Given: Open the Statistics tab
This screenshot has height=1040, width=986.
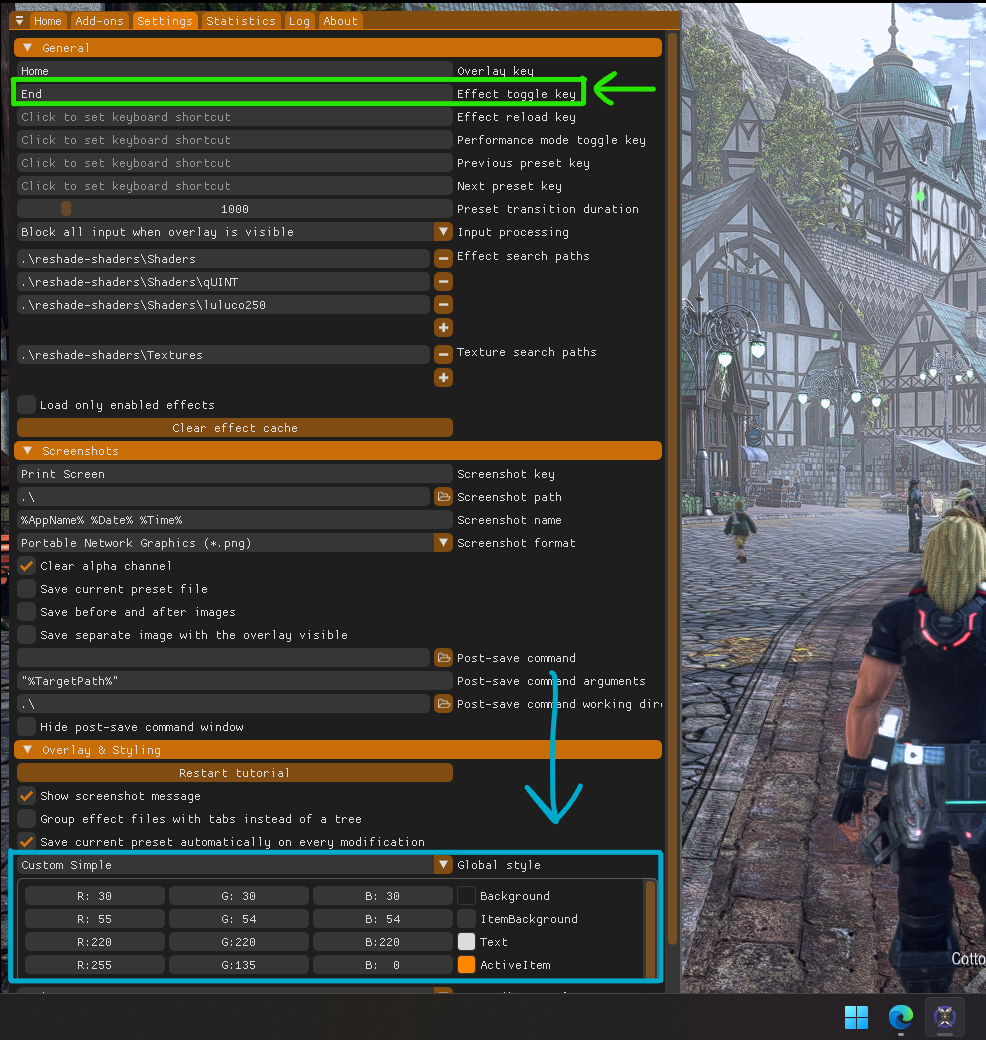Looking at the screenshot, I should [241, 21].
